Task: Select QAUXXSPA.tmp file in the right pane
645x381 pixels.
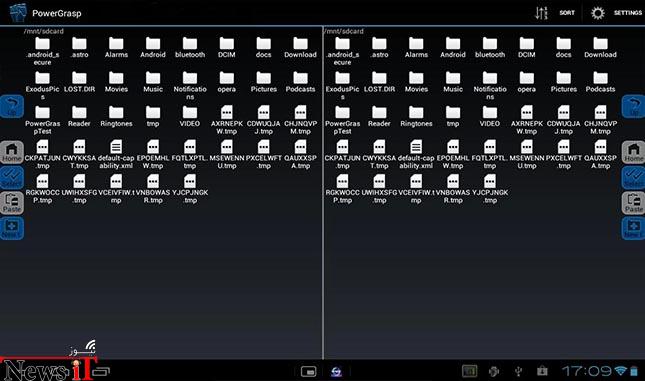Action: (x=601, y=155)
